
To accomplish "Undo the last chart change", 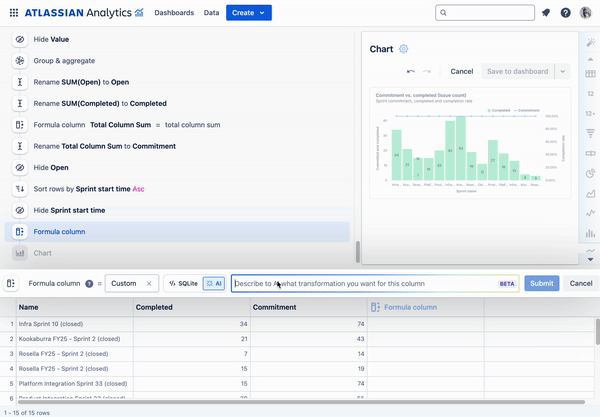I will point(411,72).
